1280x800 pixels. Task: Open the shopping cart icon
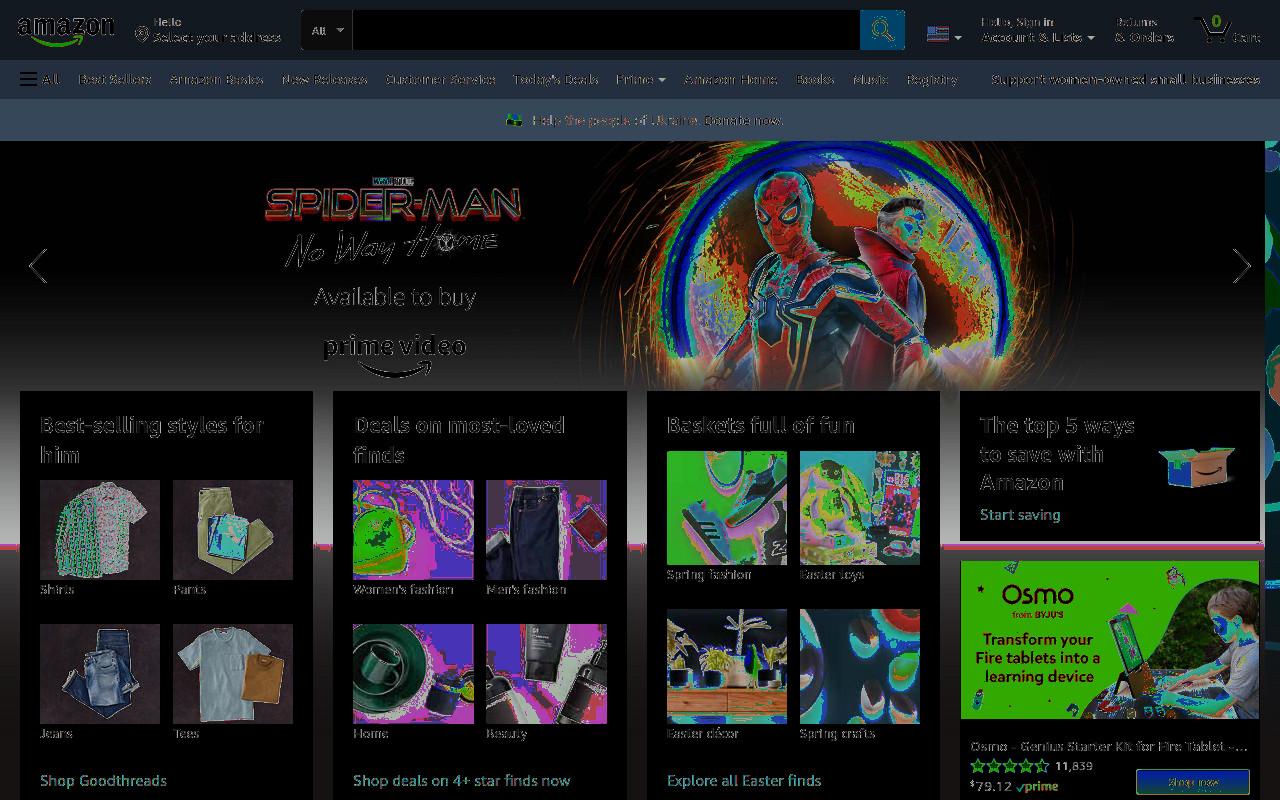pyautogui.click(x=1213, y=29)
